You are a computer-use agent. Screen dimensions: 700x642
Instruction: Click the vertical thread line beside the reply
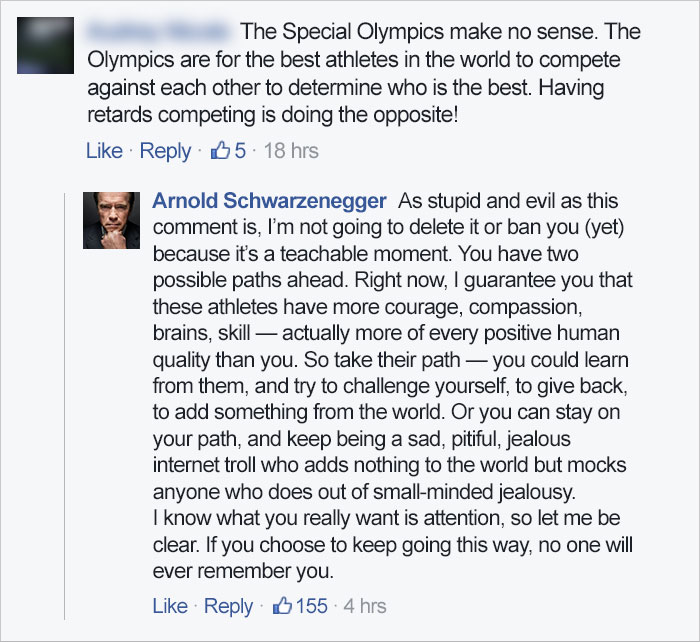pos(66,400)
